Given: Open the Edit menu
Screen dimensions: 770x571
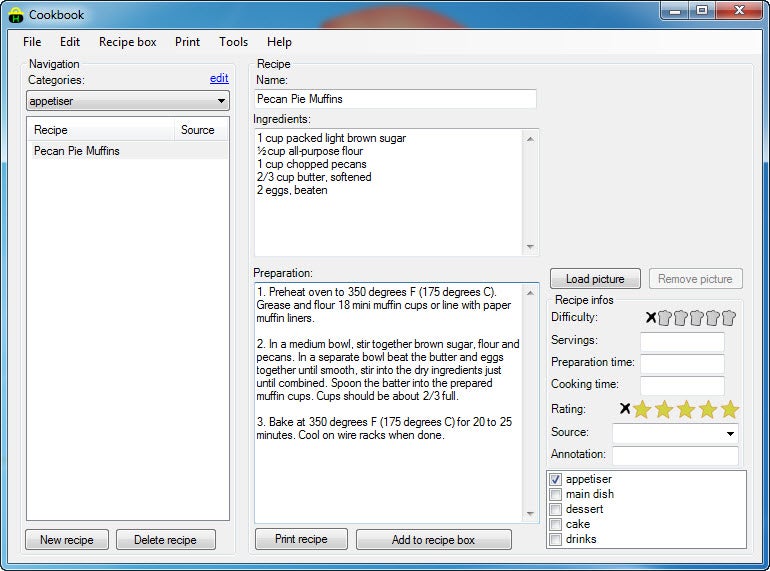Looking at the screenshot, I should click(x=70, y=42).
